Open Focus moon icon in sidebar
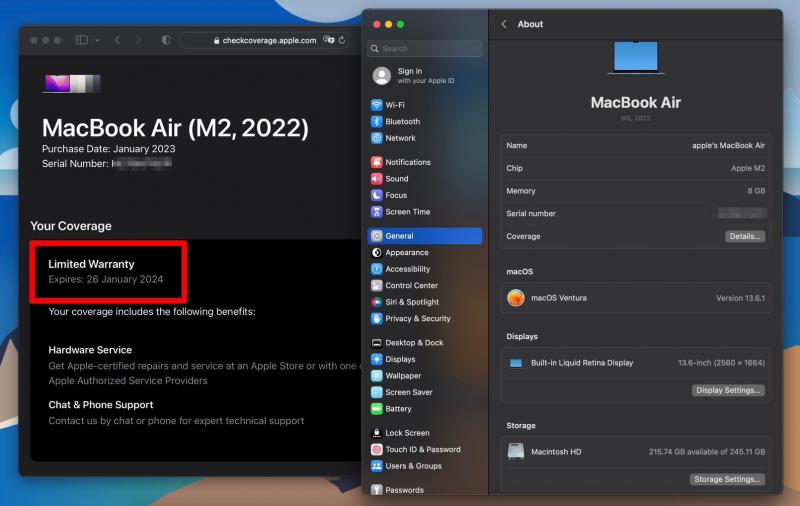This screenshot has height=506, width=800. tap(377, 195)
